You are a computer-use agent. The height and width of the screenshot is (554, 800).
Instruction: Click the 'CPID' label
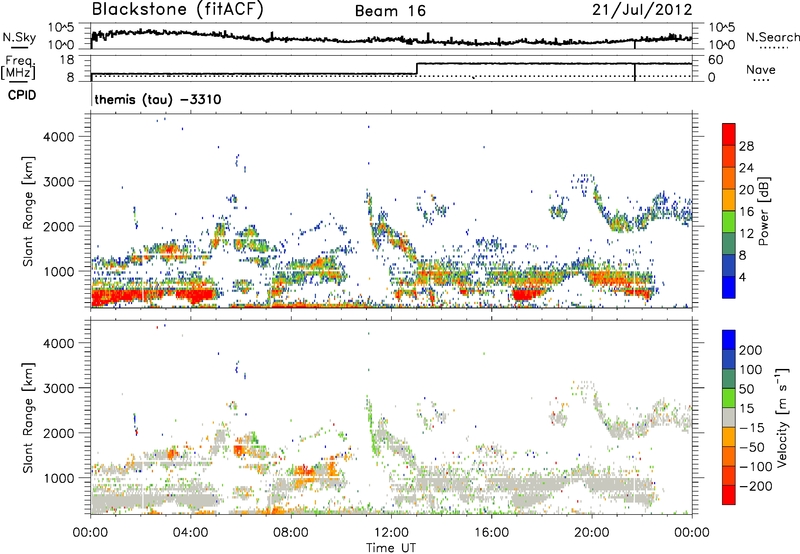pyautogui.click(x=22, y=95)
